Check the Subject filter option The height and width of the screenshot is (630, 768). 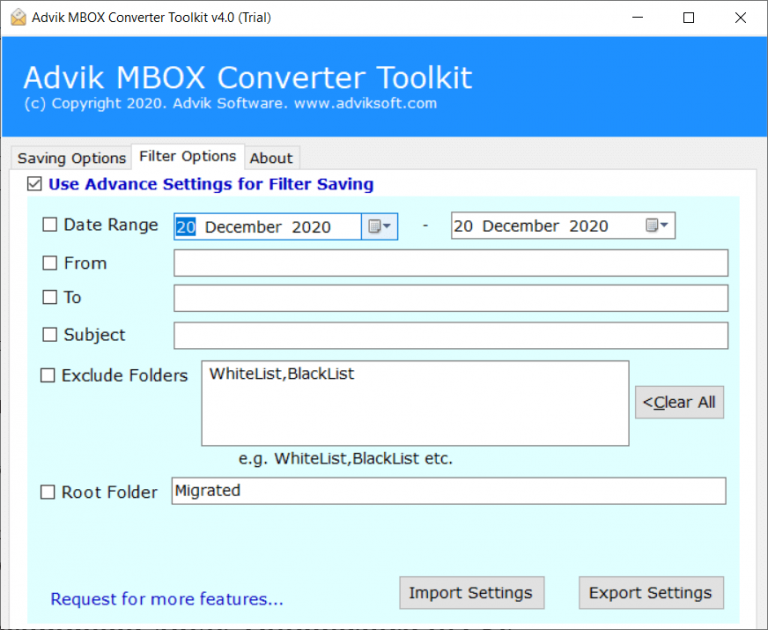click(x=50, y=335)
